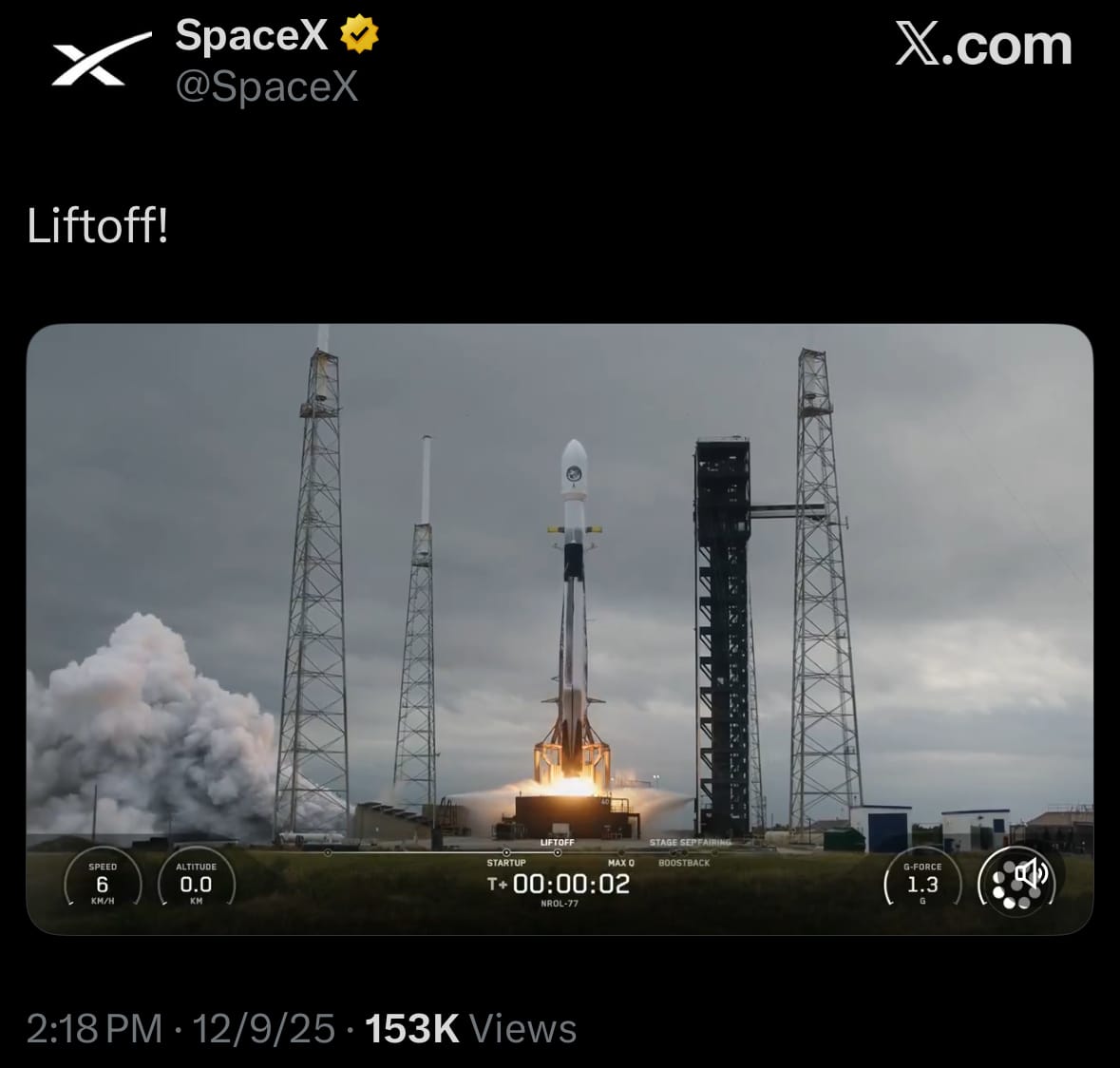
Task: Open the @SpaceX handle link
Action: pos(266,86)
